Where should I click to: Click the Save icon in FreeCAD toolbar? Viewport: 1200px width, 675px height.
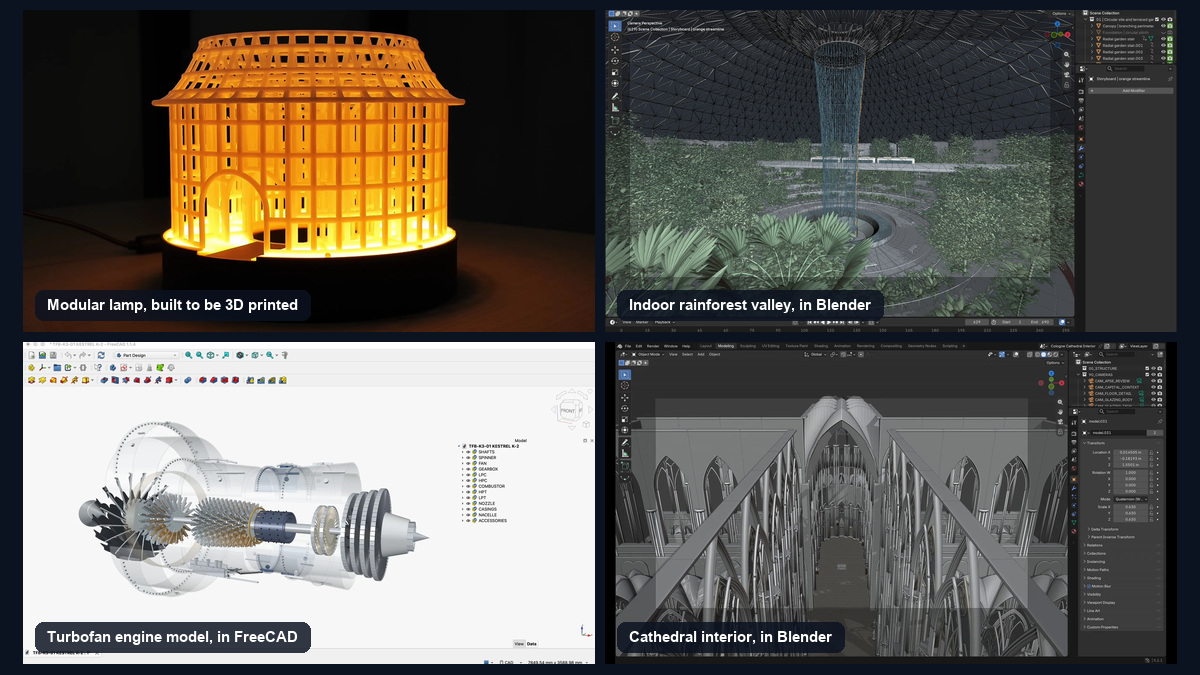click(53, 355)
